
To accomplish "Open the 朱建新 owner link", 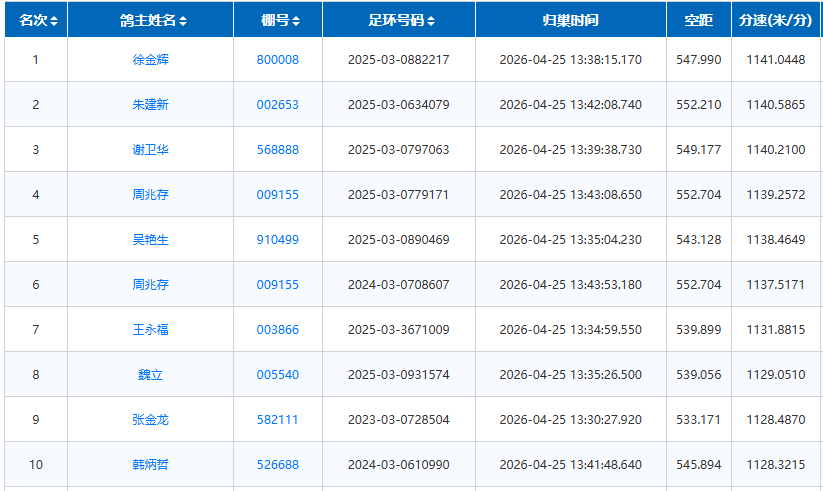I will point(151,105).
